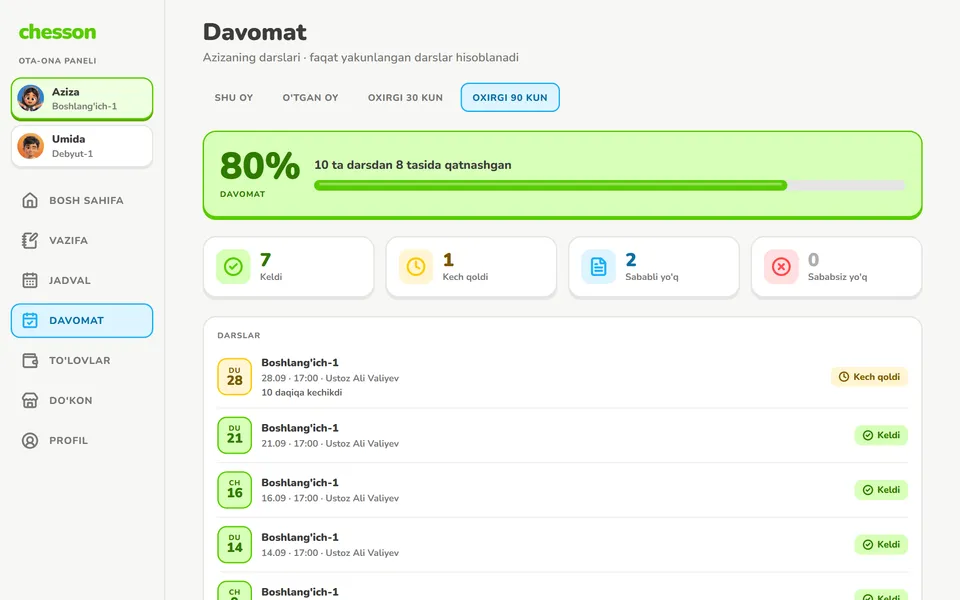Click the 80% attendance progress bar
This screenshot has width=960, height=600.
[x=609, y=186]
